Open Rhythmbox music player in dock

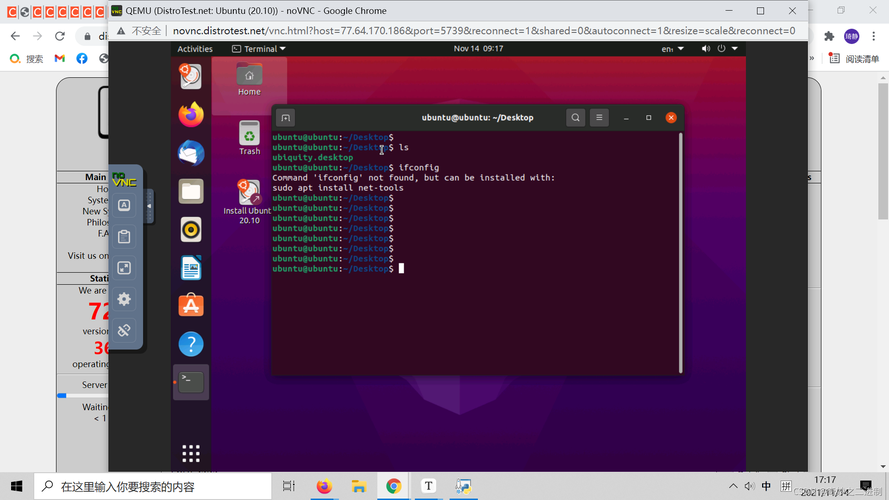[191, 229]
